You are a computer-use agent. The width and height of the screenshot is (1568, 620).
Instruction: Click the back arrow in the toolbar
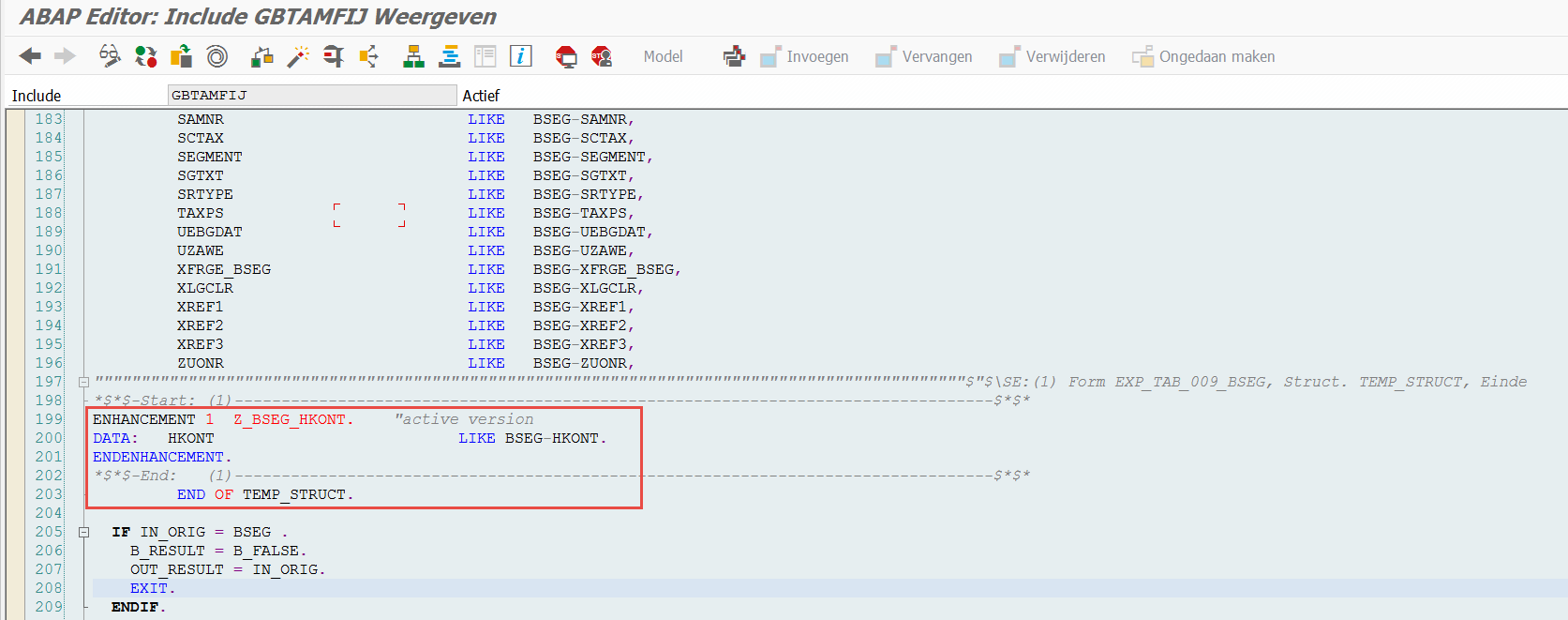pos(30,56)
